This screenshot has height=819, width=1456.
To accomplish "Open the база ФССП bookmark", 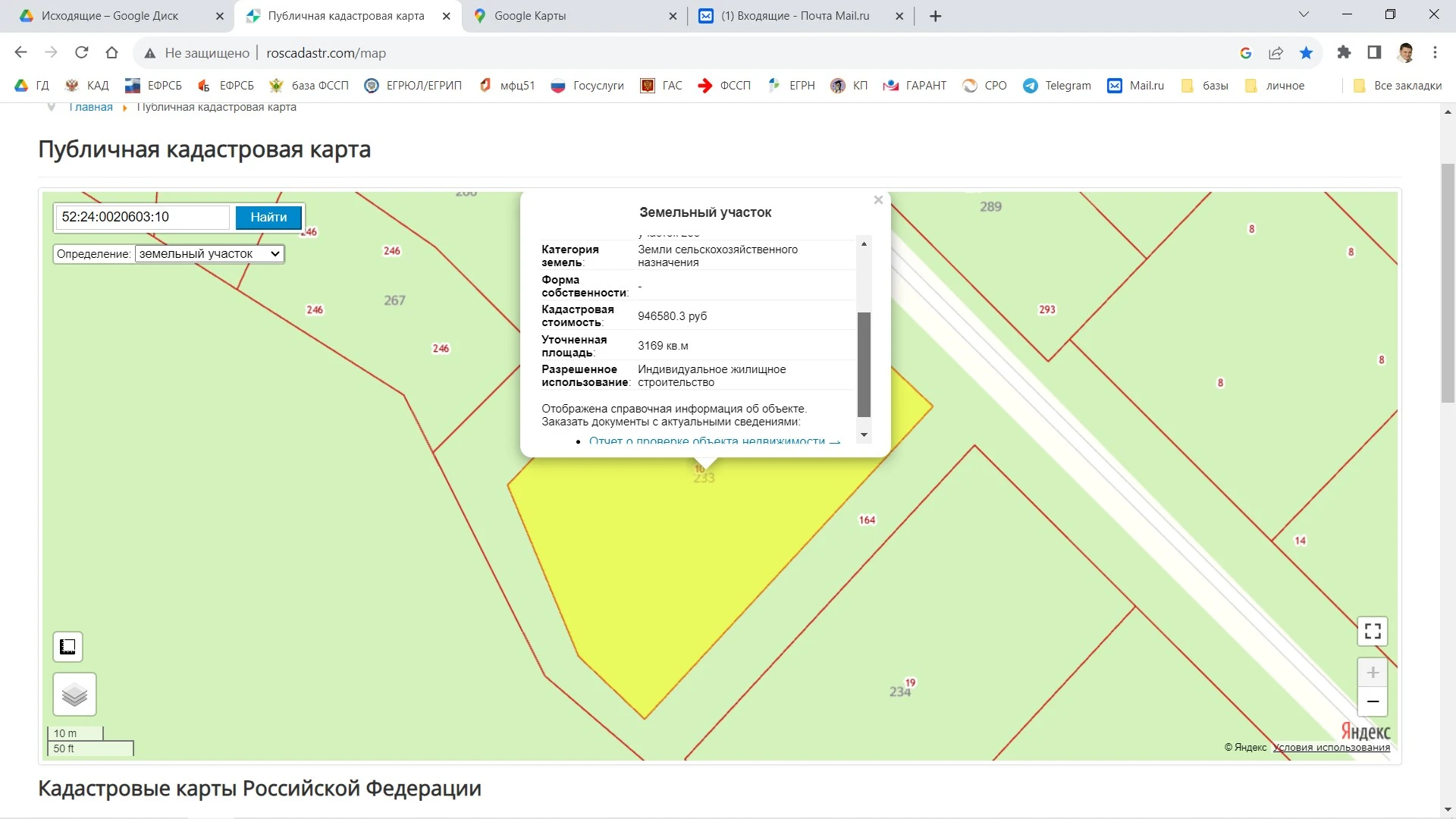I will coord(309,86).
